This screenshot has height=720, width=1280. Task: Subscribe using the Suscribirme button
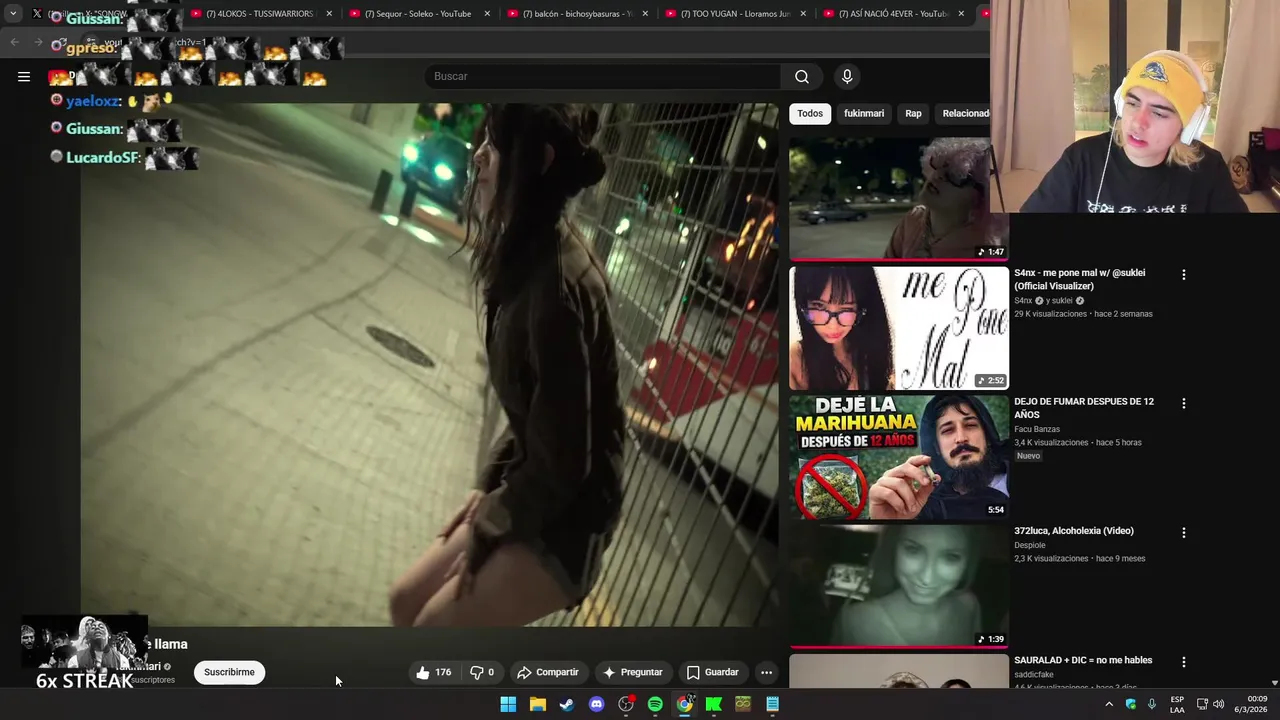229,672
